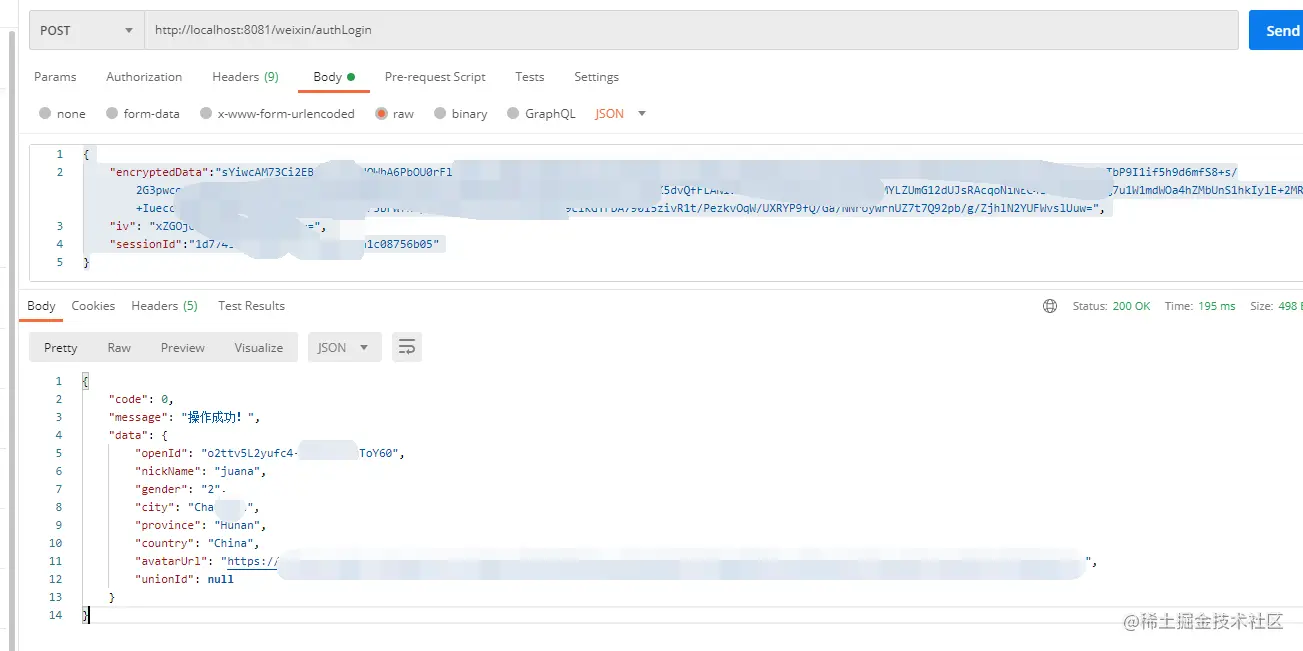This screenshot has height=651, width=1303.
Task: Open the orange JSON body format dropdown
Action: point(621,114)
